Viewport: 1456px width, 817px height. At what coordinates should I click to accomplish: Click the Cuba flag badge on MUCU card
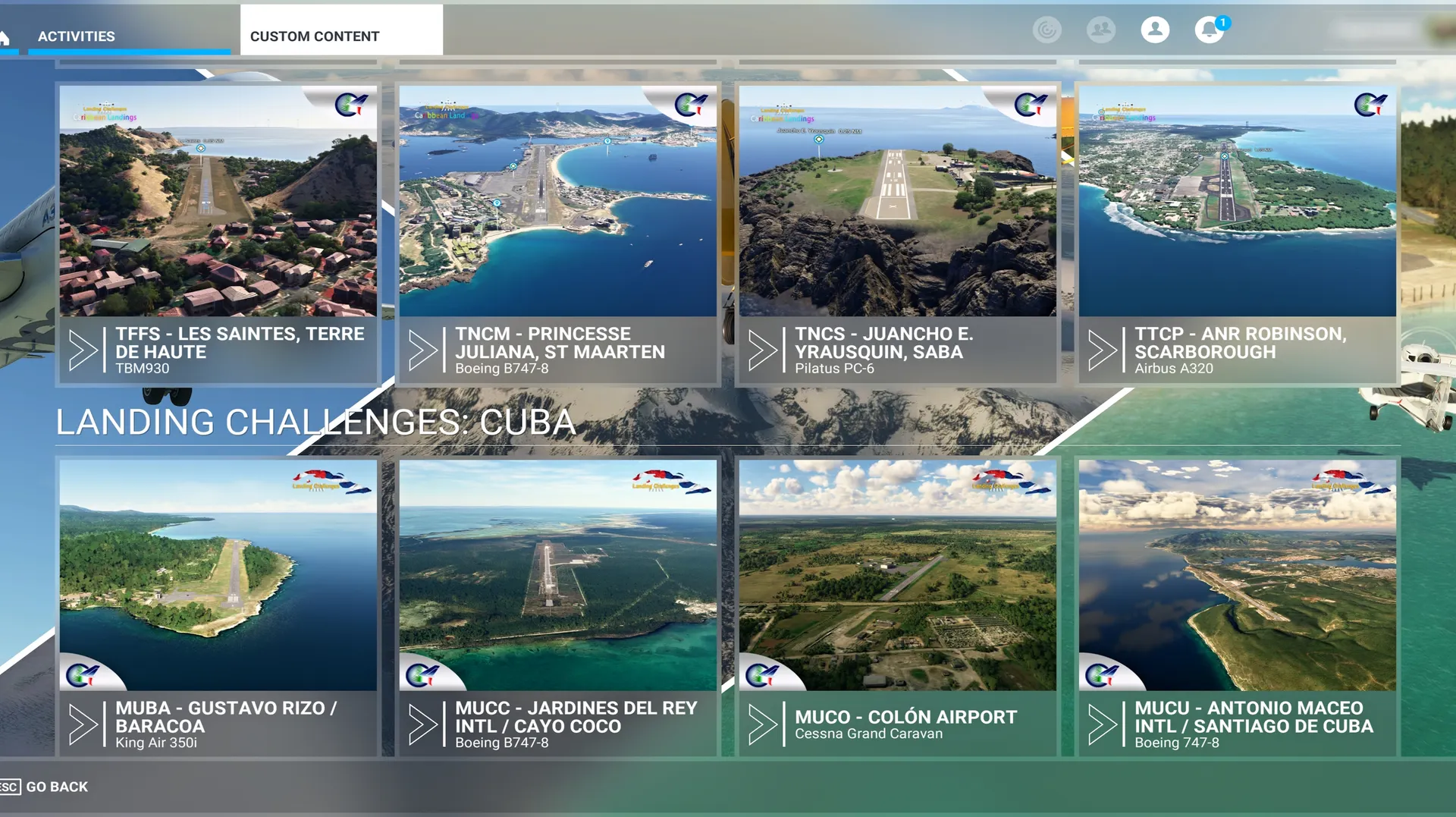tap(1351, 482)
